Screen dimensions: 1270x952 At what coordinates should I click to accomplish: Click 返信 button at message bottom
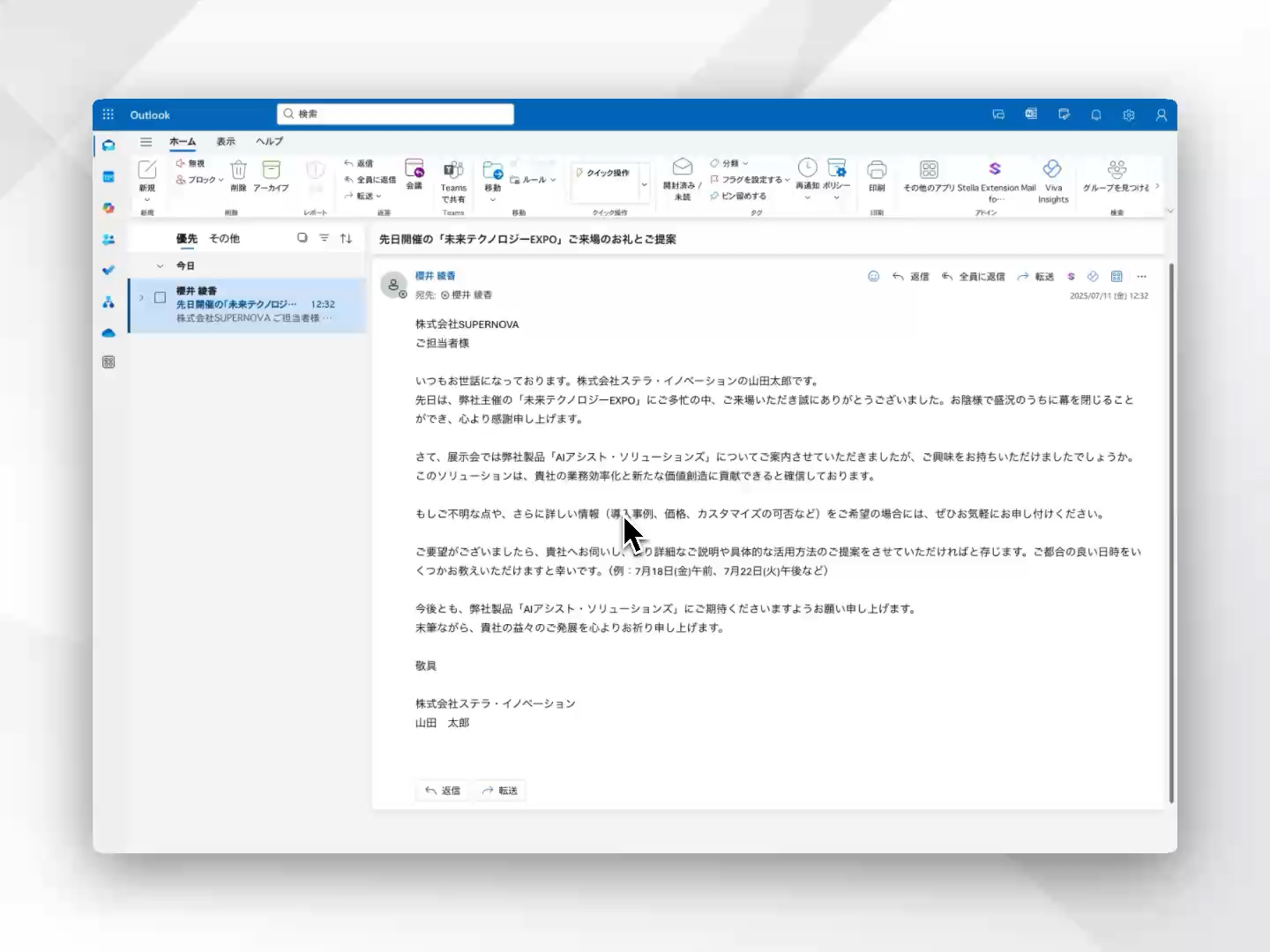[444, 791]
